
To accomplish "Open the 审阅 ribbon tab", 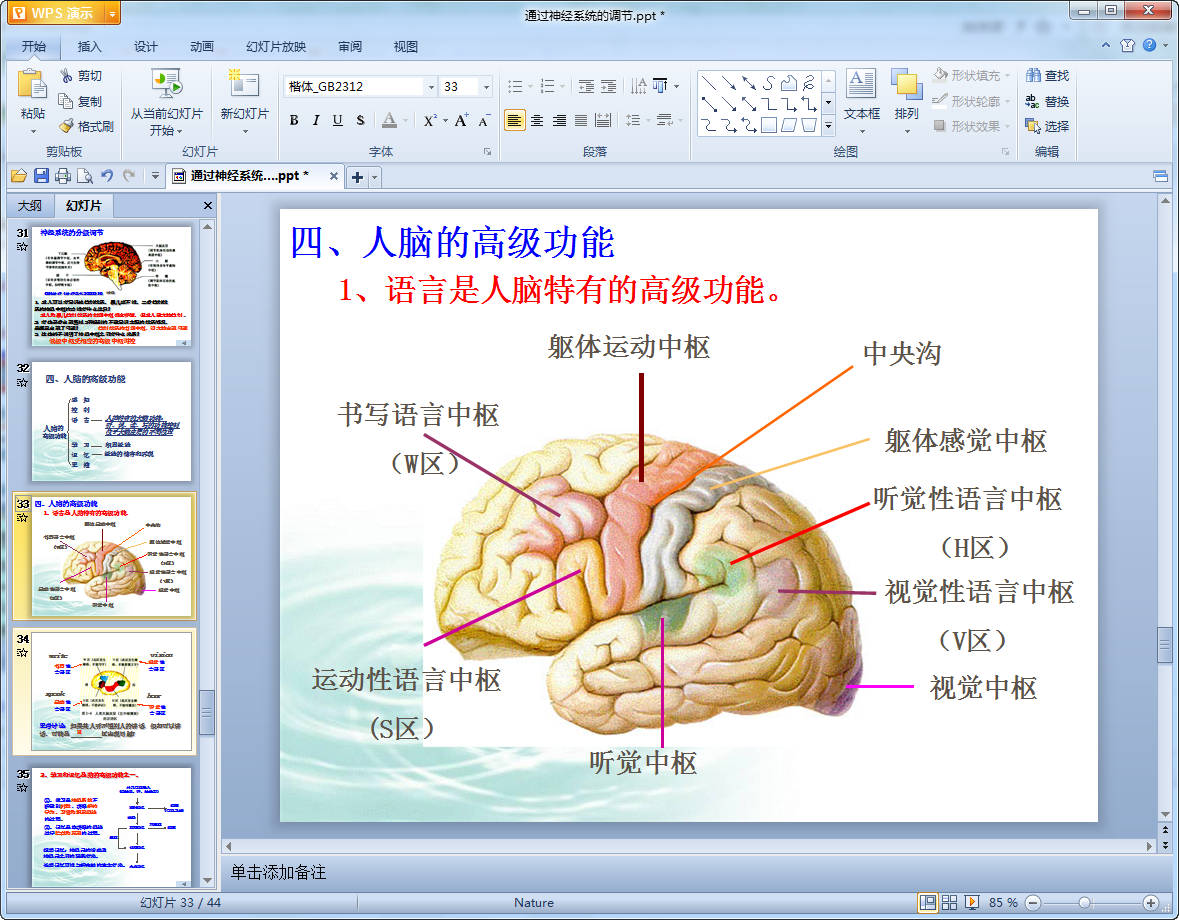I will point(350,47).
